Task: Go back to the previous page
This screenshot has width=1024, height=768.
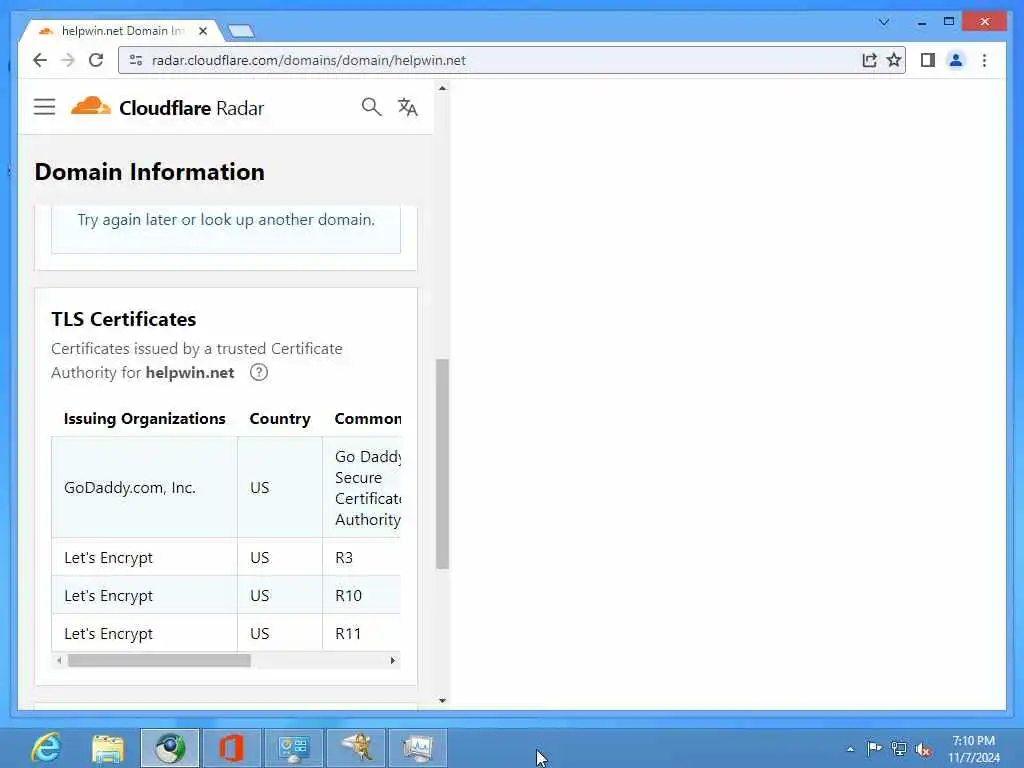Action: [x=40, y=60]
